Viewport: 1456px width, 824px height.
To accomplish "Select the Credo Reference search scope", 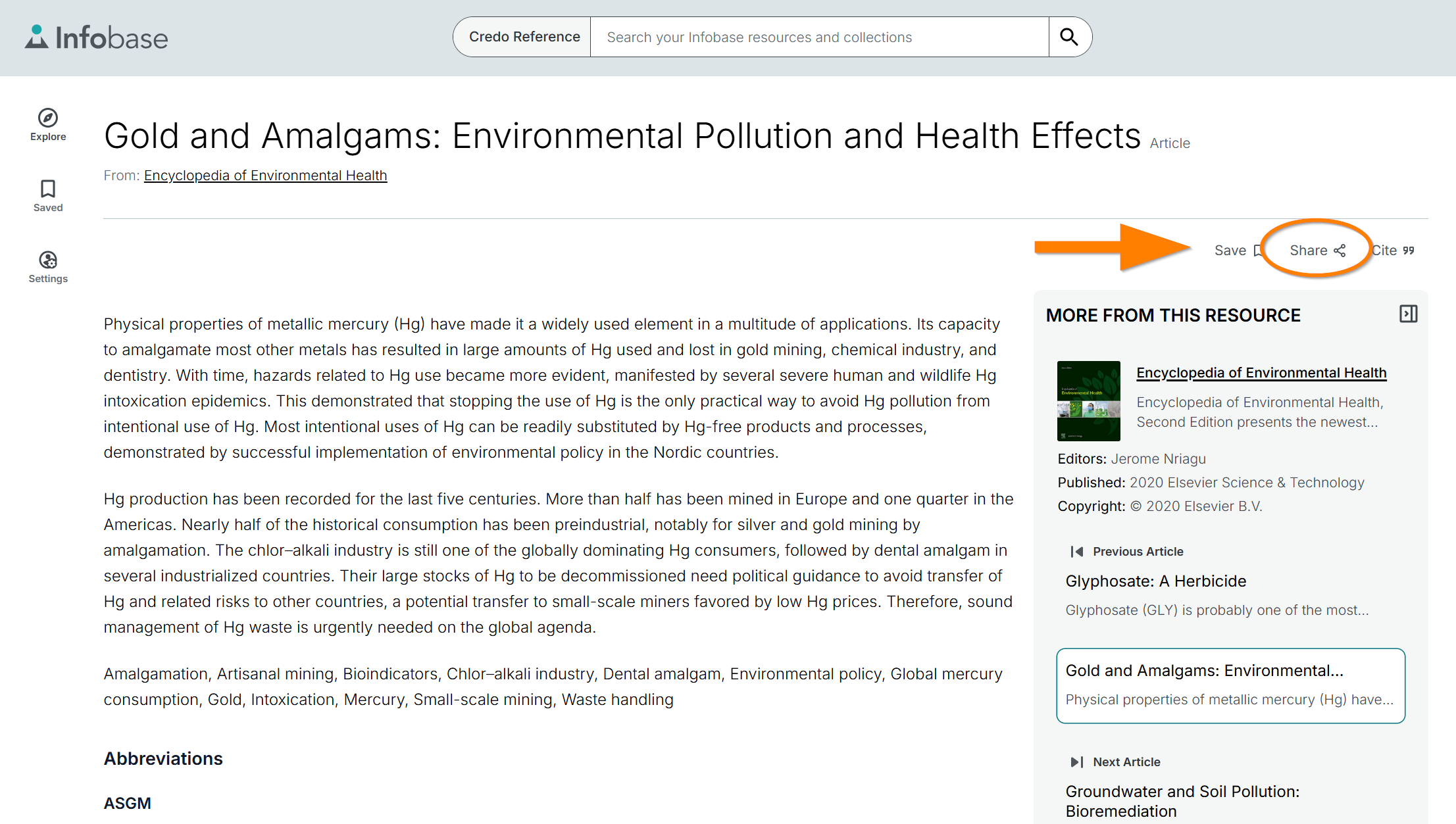I will 524,37.
